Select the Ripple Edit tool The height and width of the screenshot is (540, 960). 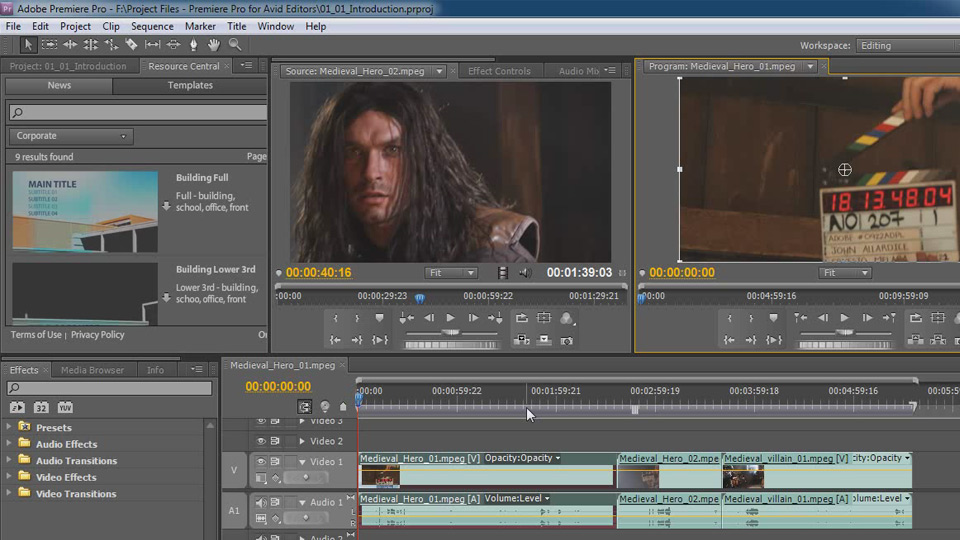pos(70,45)
